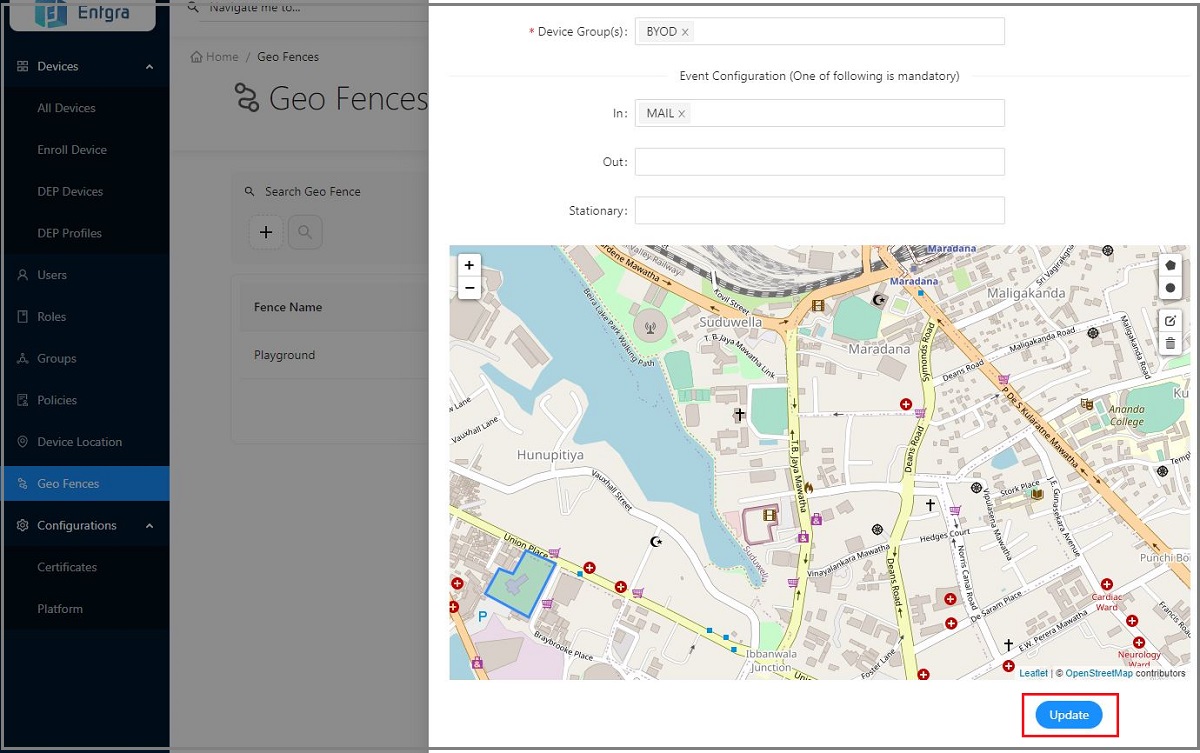Open the Stationary event dropdown field
1200x753 pixels.
(x=819, y=211)
